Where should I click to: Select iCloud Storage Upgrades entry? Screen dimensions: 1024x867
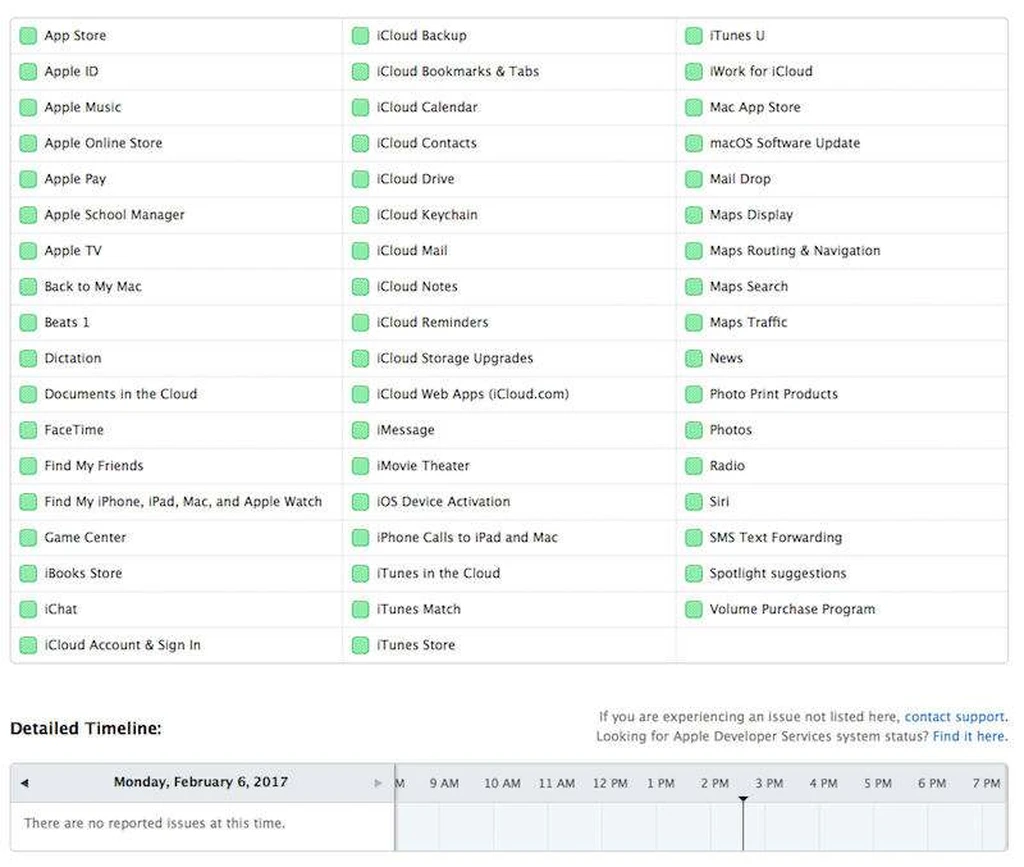point(455,358)
